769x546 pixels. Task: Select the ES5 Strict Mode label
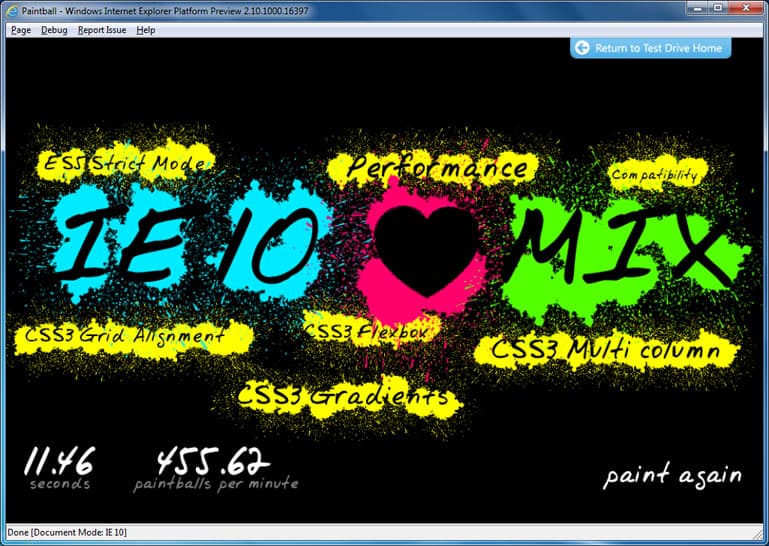(x=124, y=163)
